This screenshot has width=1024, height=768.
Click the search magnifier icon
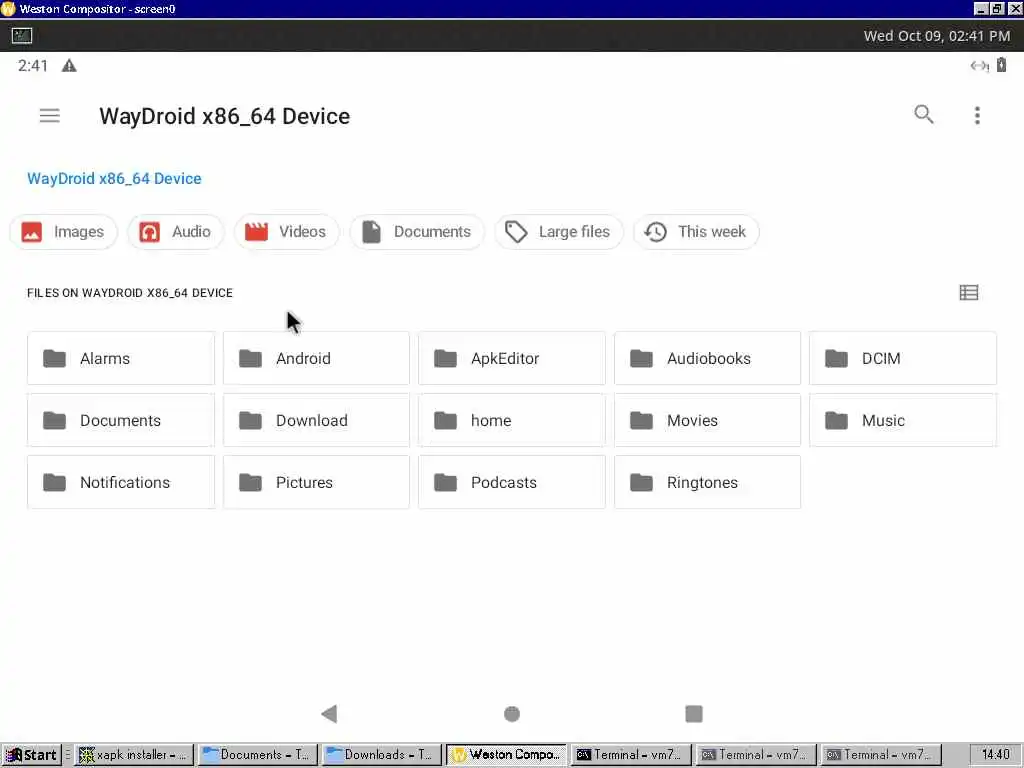click(x=923, y=114)
